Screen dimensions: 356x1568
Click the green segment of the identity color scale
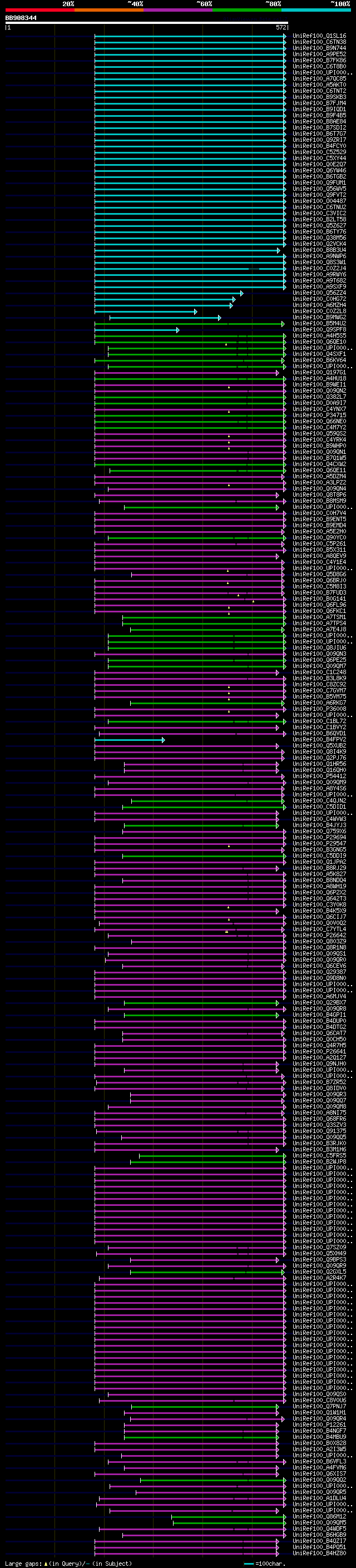coord(247,10)
